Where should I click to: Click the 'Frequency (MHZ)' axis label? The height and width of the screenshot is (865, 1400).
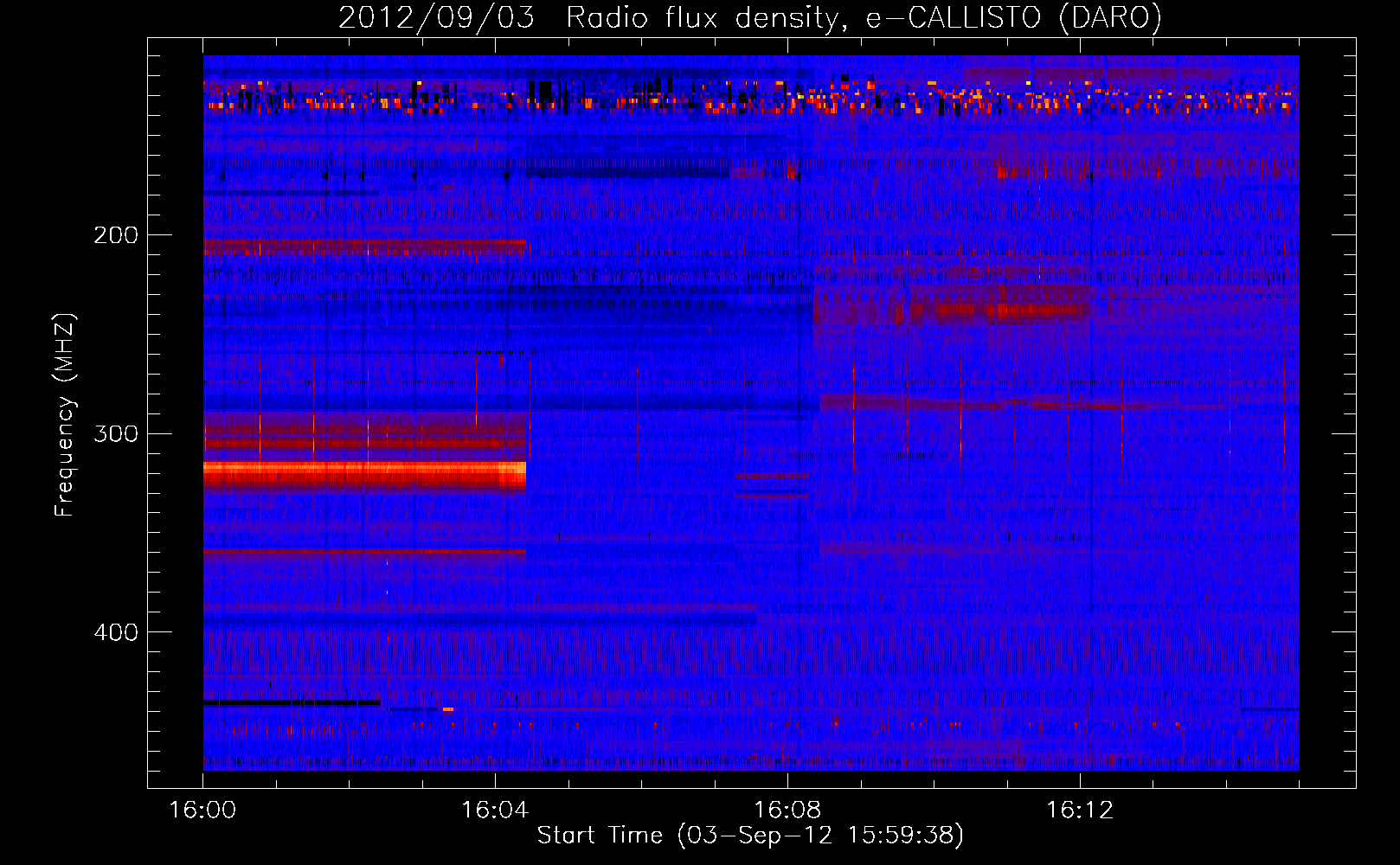point(65,415)
